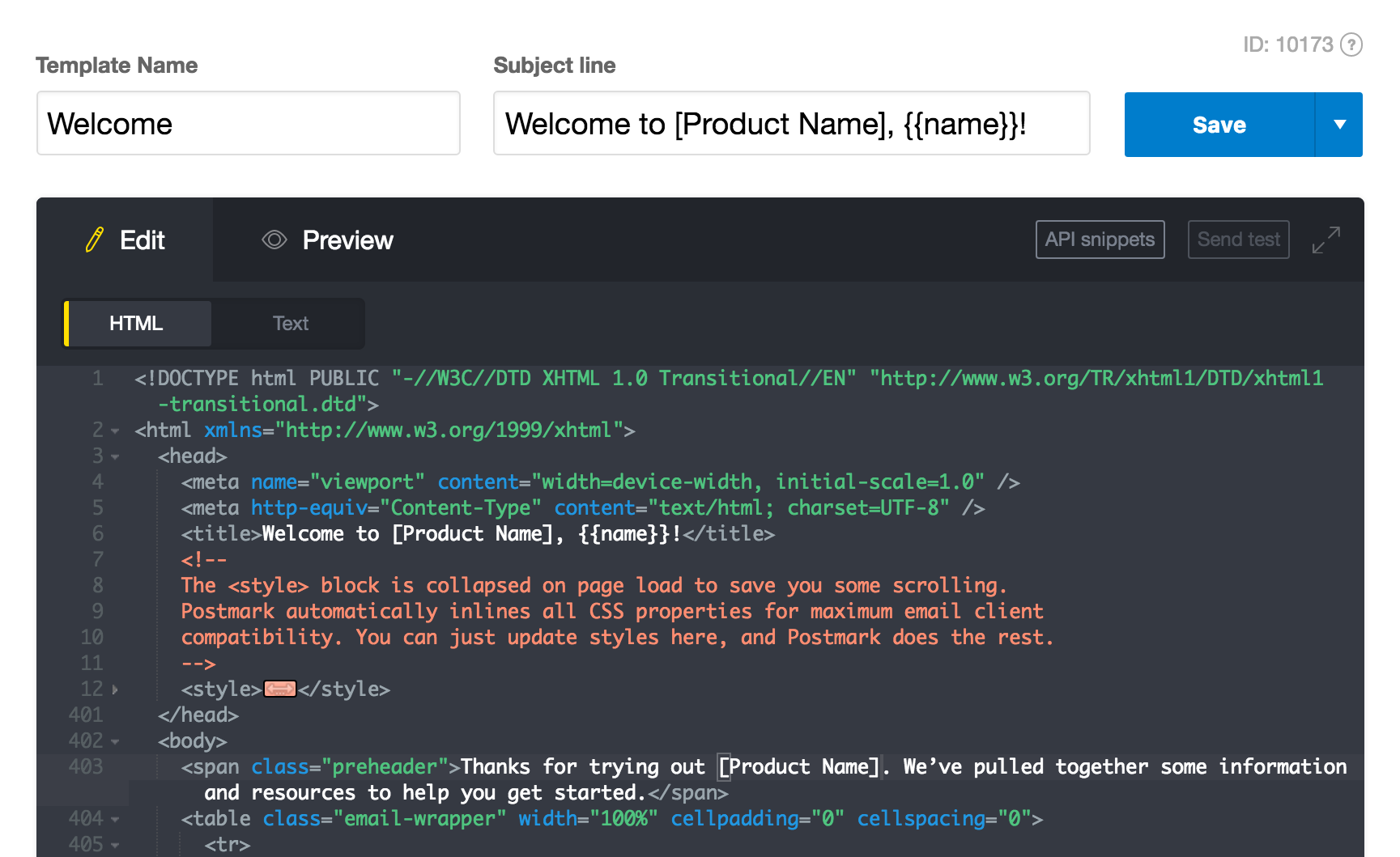The image size is (1400, 857).
Task: Click the help icon next to ID 10173
Action: [x=1351, y=45]
